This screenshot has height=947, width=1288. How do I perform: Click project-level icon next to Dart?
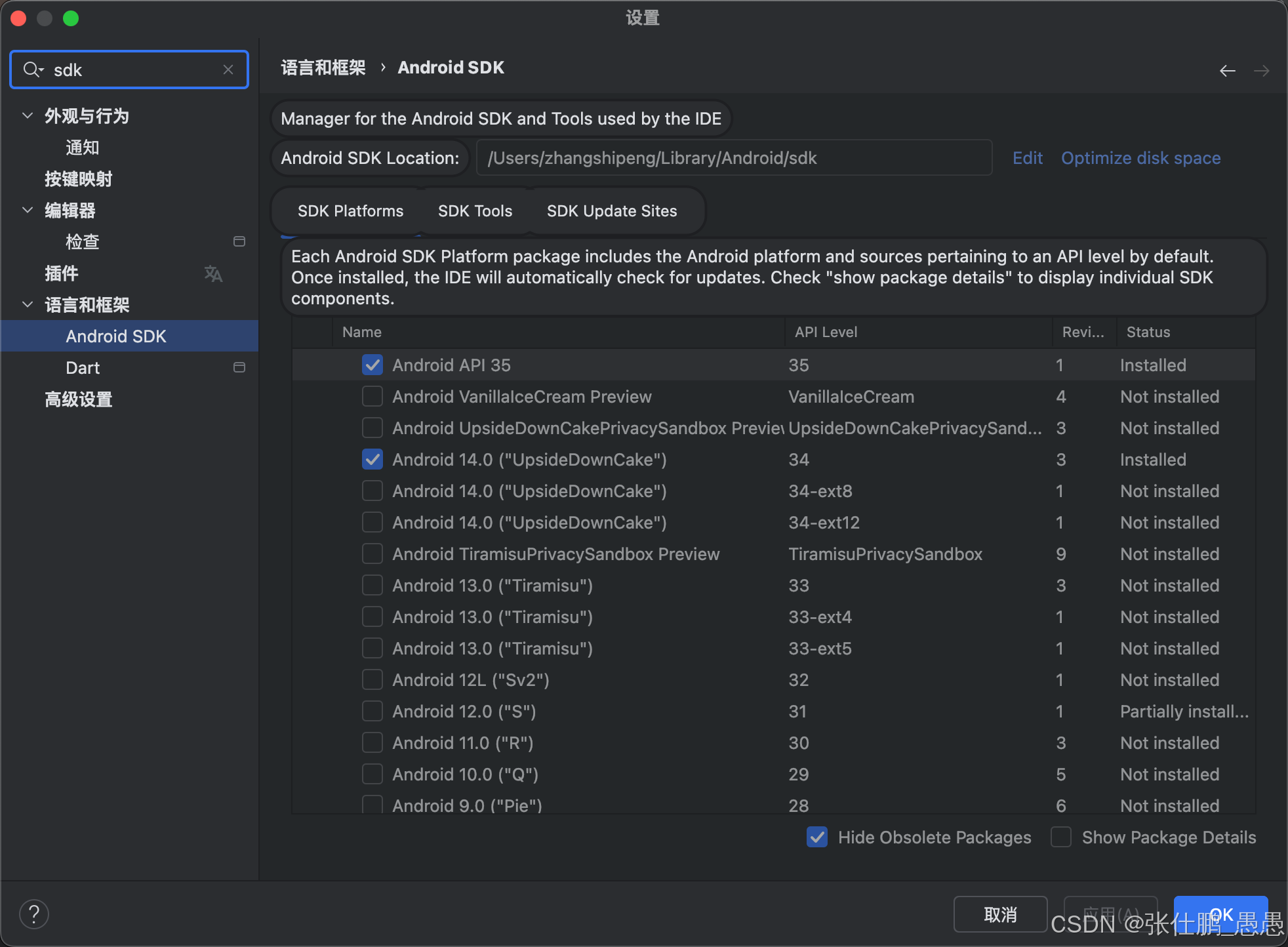click(239, 368)
